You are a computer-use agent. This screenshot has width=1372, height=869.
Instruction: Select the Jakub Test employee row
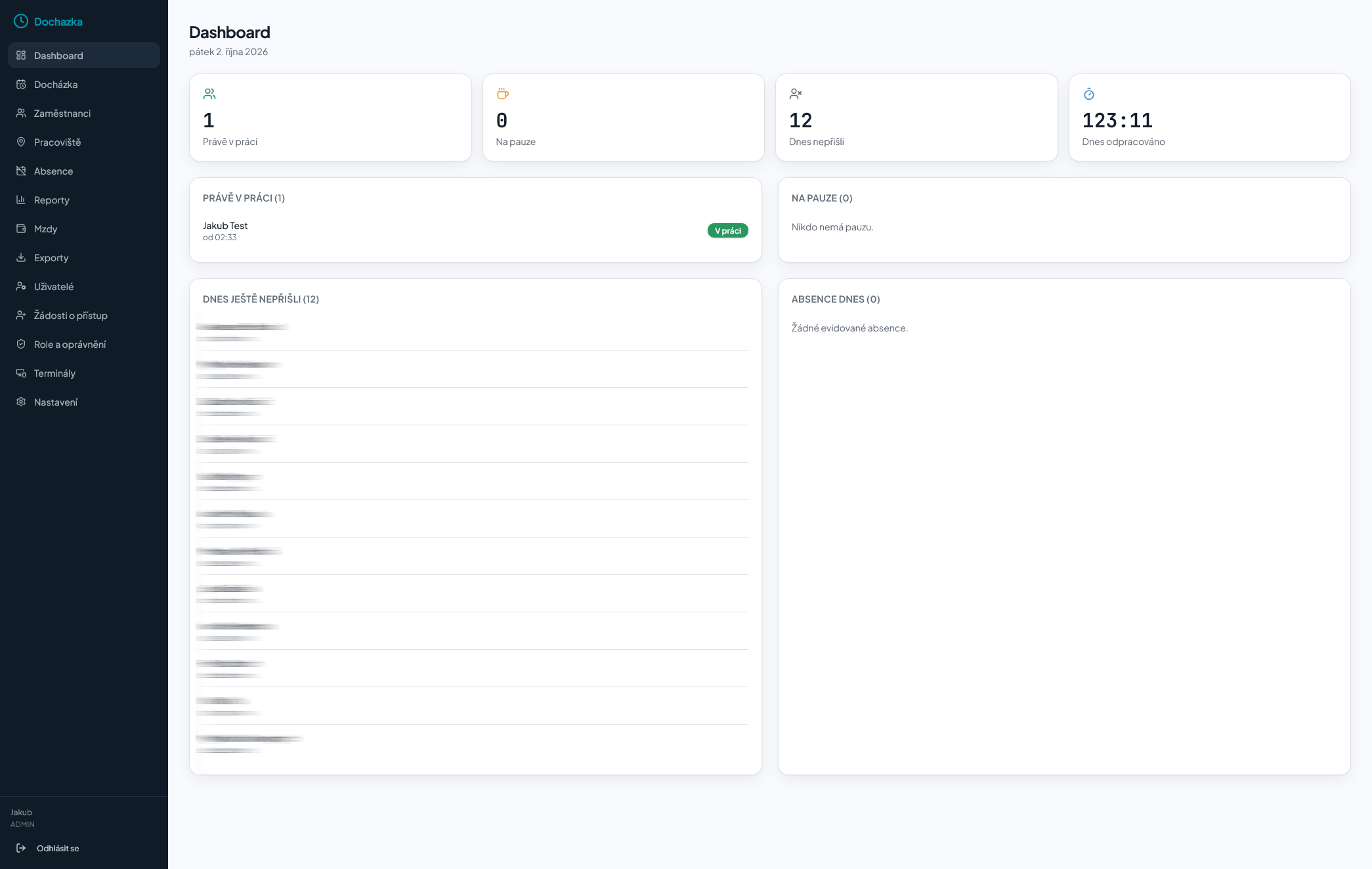475,231
